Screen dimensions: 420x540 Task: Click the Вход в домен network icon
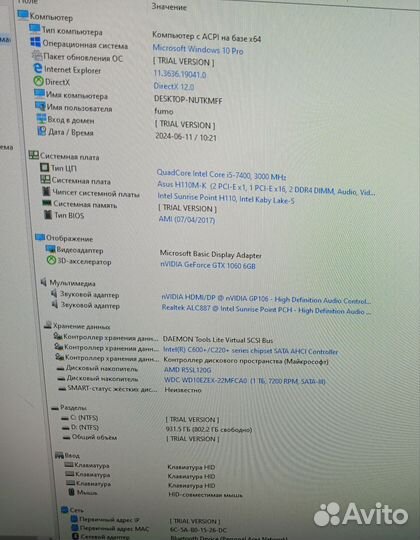pos(41,119)
